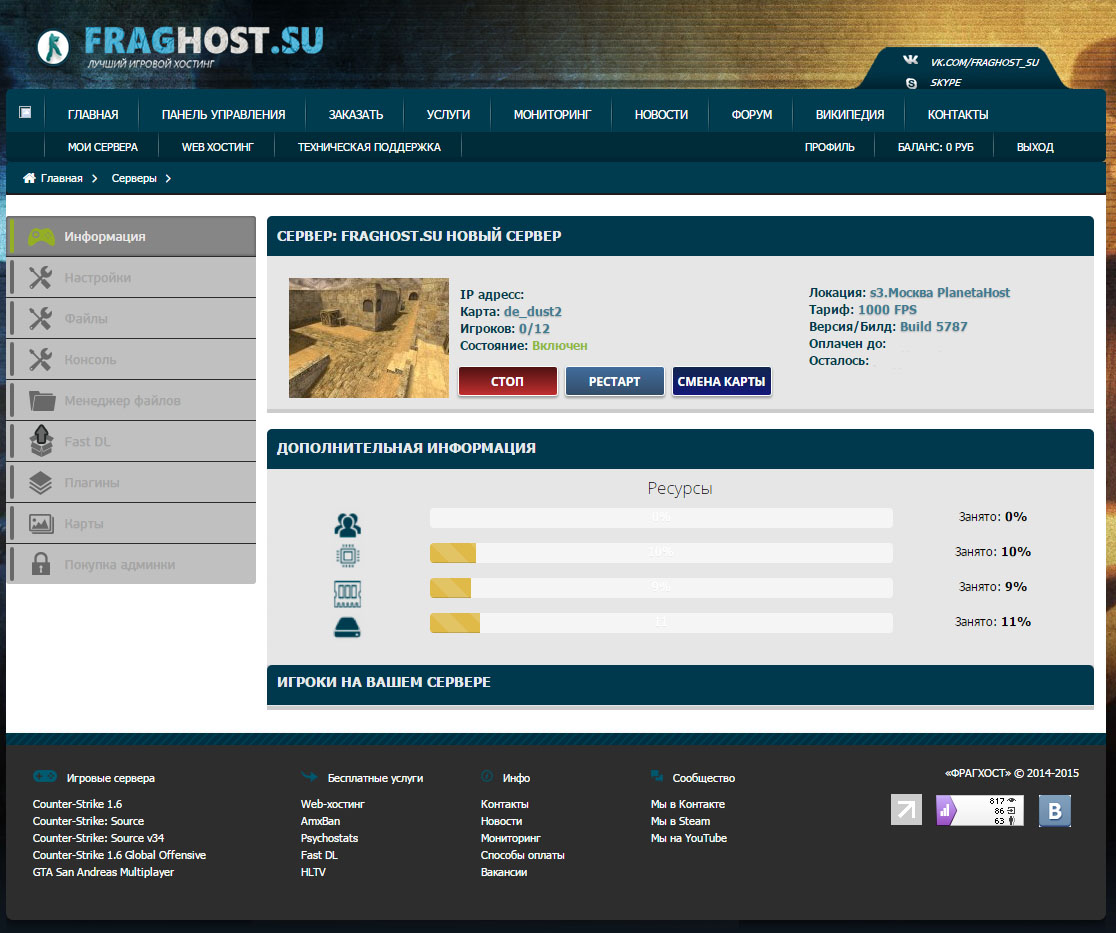Click the Fast DL upload box icon
1116x933 pixels.
pos(41,441)
